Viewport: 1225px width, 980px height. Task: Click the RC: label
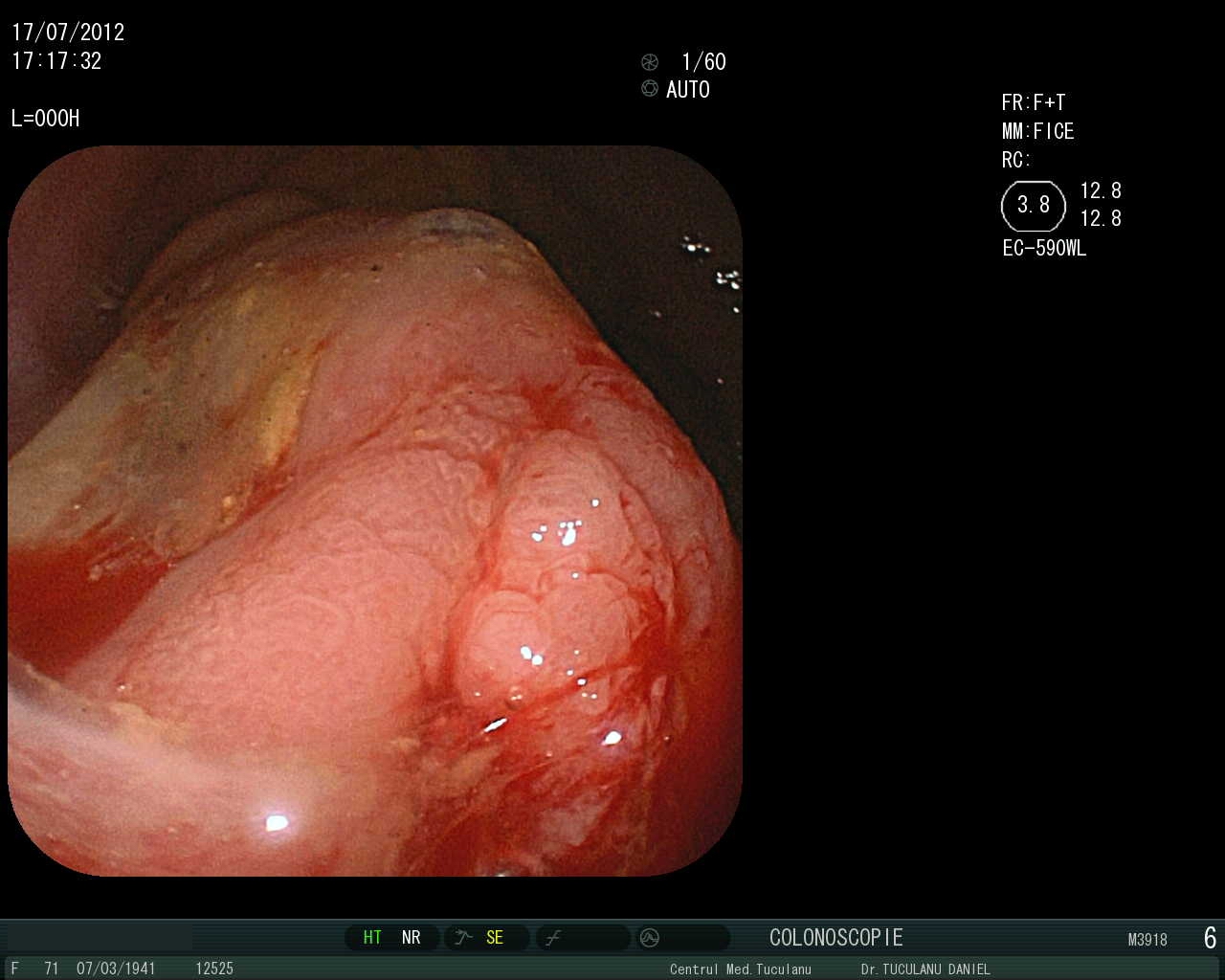(x=1016, y=160)
